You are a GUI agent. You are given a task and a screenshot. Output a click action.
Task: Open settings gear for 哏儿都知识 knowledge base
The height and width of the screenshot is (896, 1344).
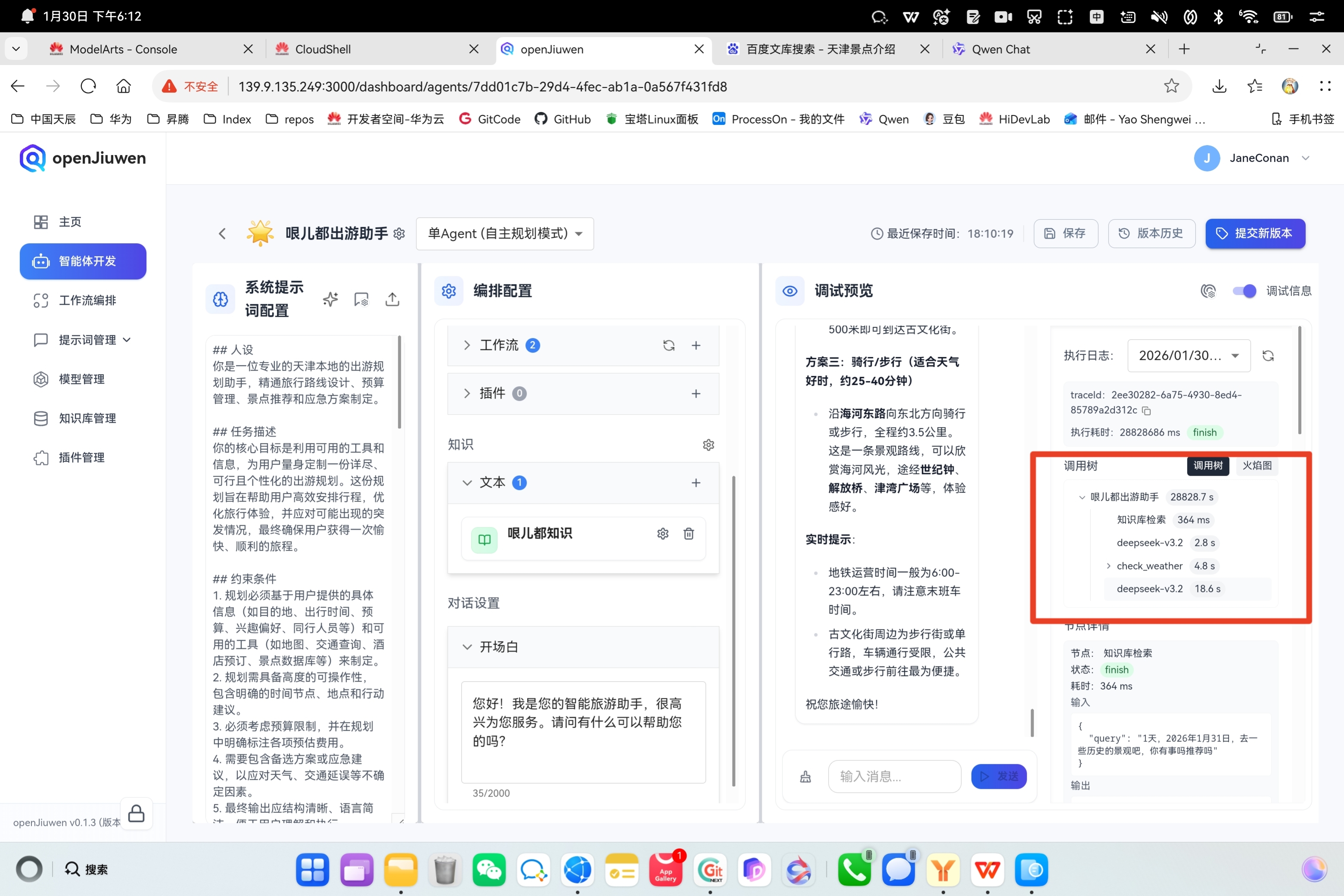click(x=662, y=533)
